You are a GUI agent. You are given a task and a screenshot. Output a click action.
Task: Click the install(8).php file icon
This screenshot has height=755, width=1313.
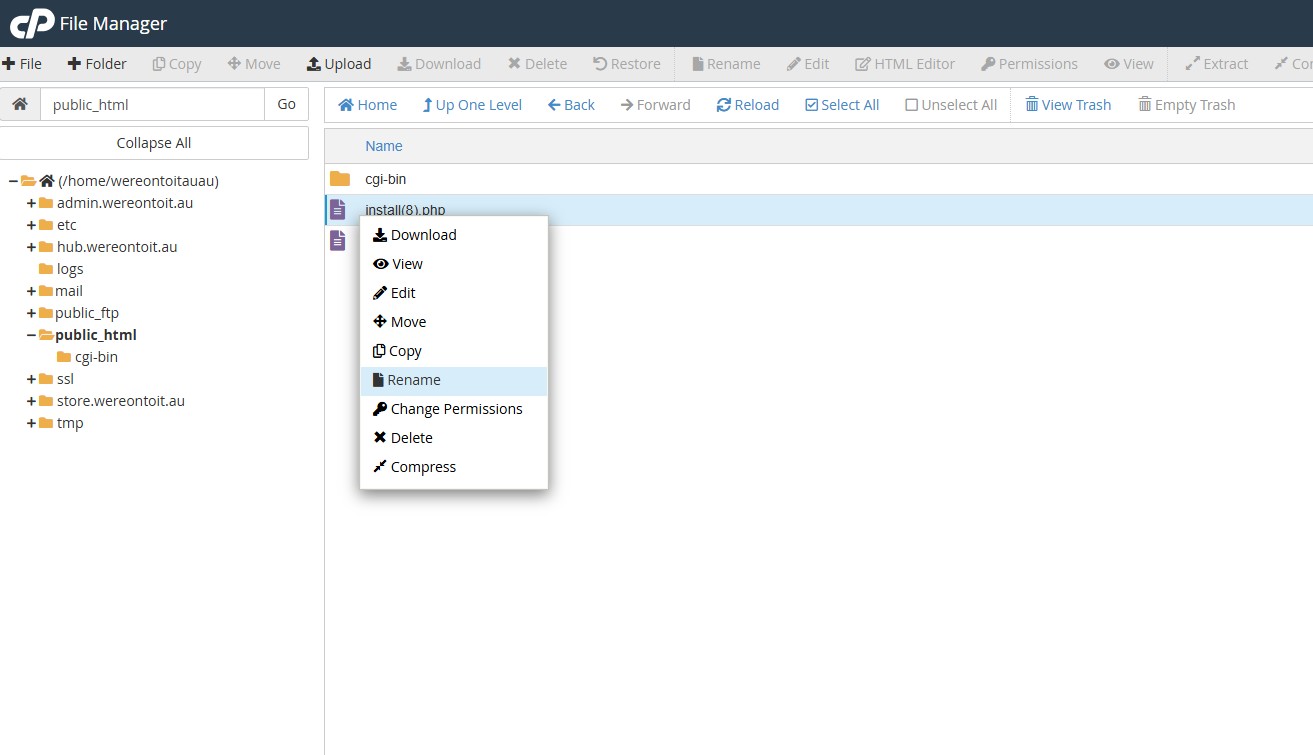tap(338, 210)
